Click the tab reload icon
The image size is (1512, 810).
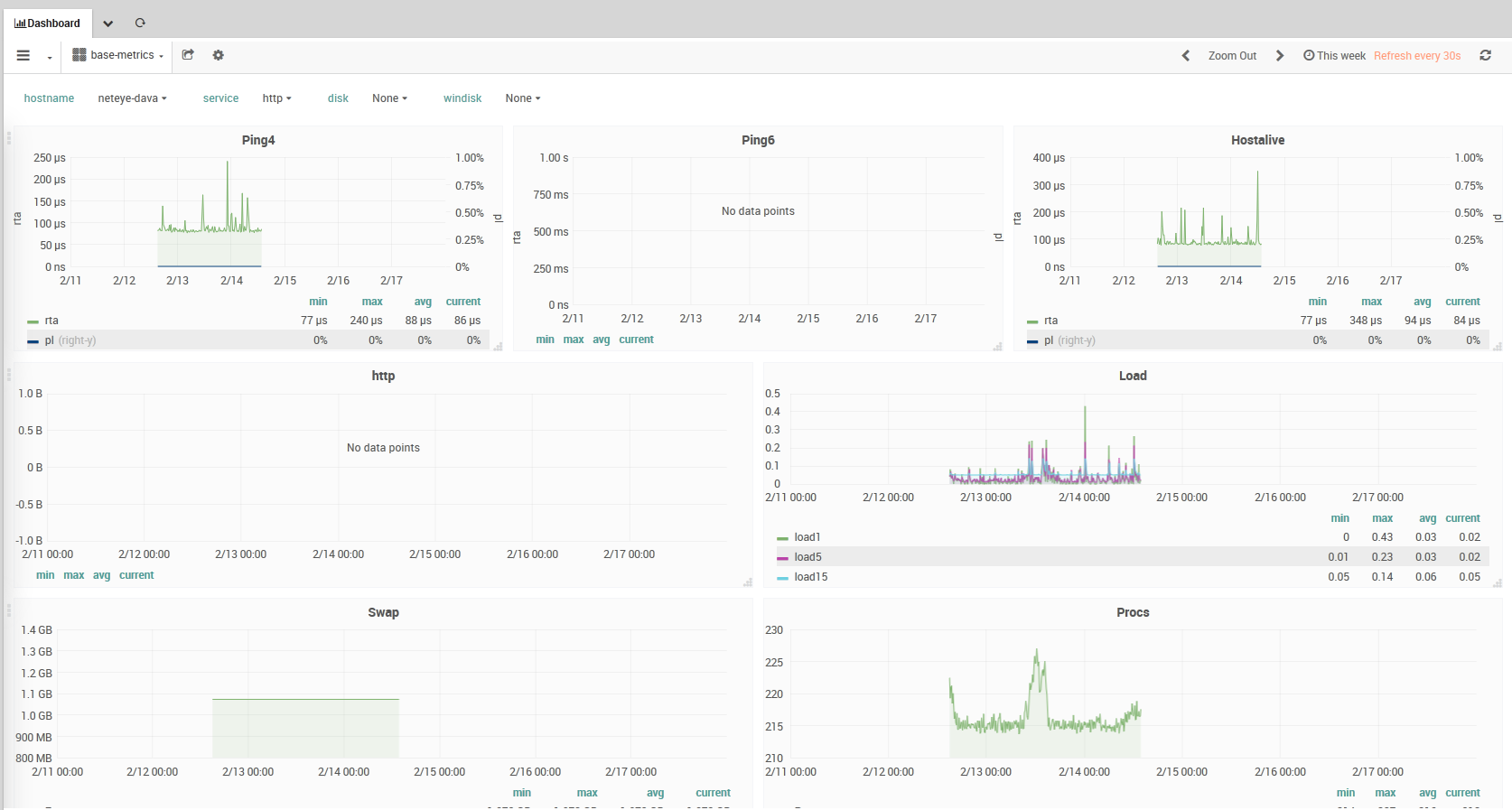point(140,23)
